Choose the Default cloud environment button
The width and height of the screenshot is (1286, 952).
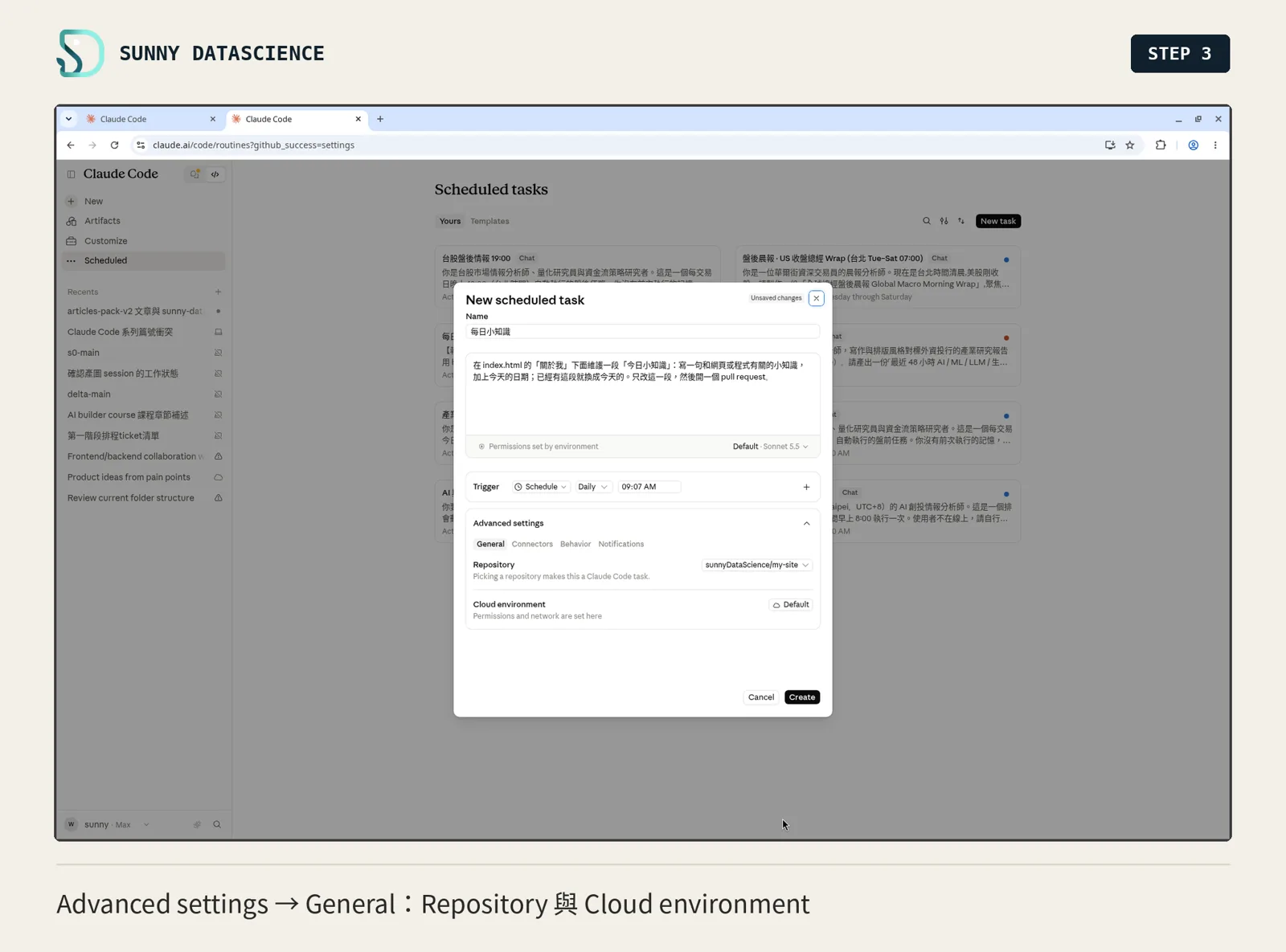pyautogui.click(x=791, y=605)
